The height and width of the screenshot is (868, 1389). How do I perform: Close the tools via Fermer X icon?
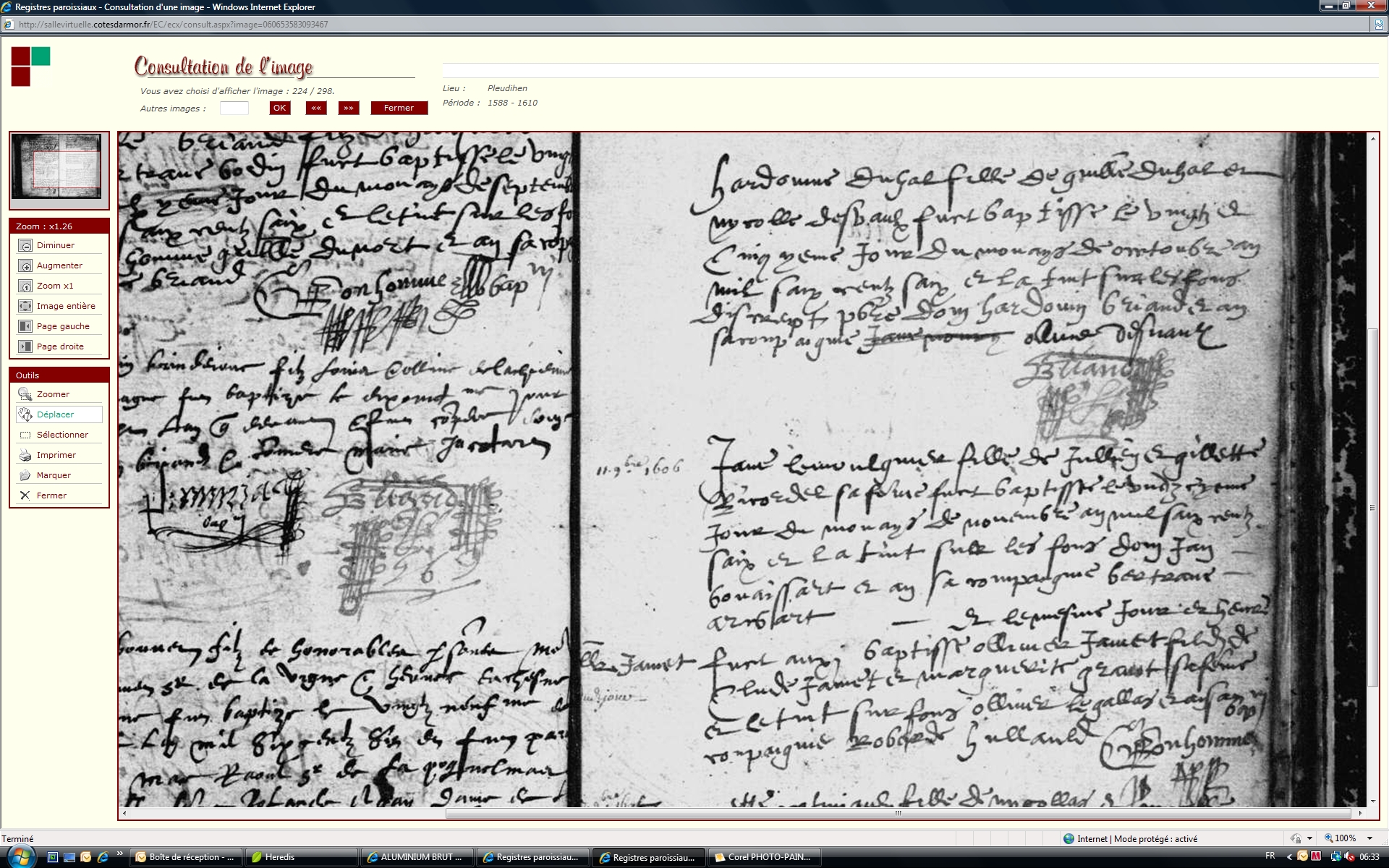pos(25,496)
